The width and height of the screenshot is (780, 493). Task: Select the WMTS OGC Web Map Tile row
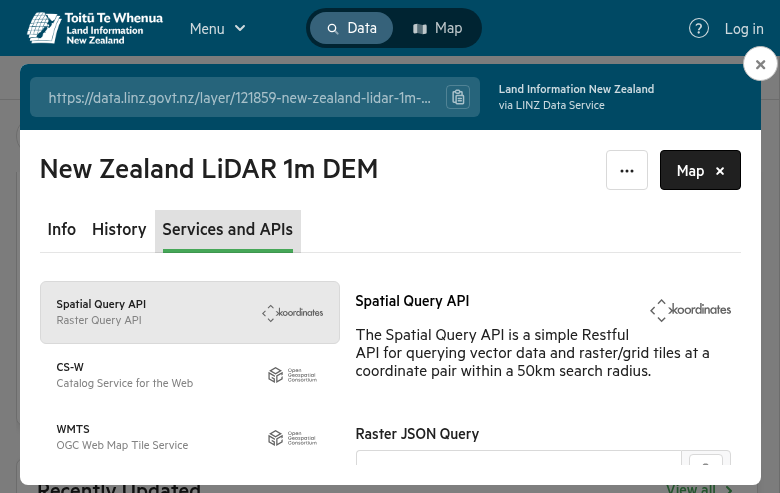tap(190, 437)
